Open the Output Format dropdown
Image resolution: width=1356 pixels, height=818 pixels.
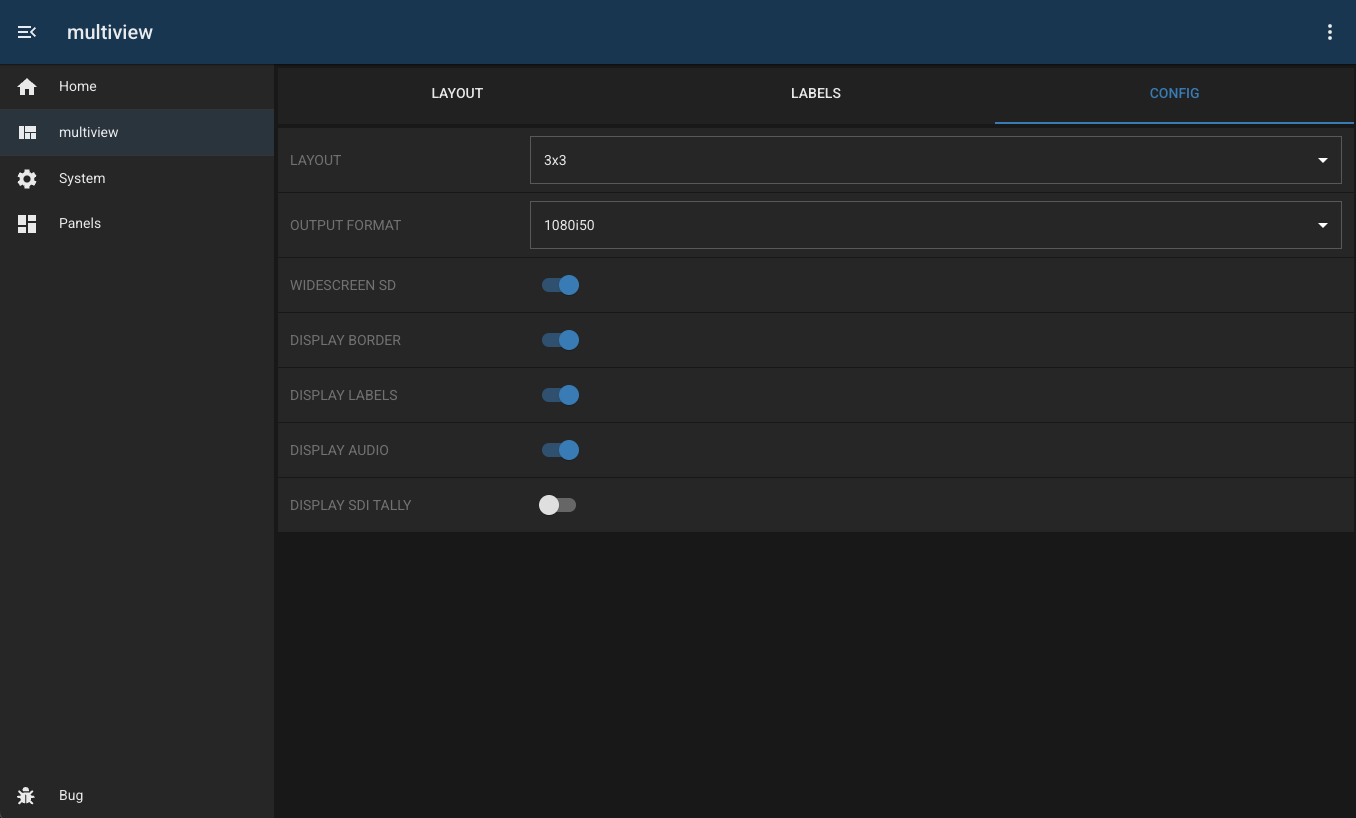point(935,225)
